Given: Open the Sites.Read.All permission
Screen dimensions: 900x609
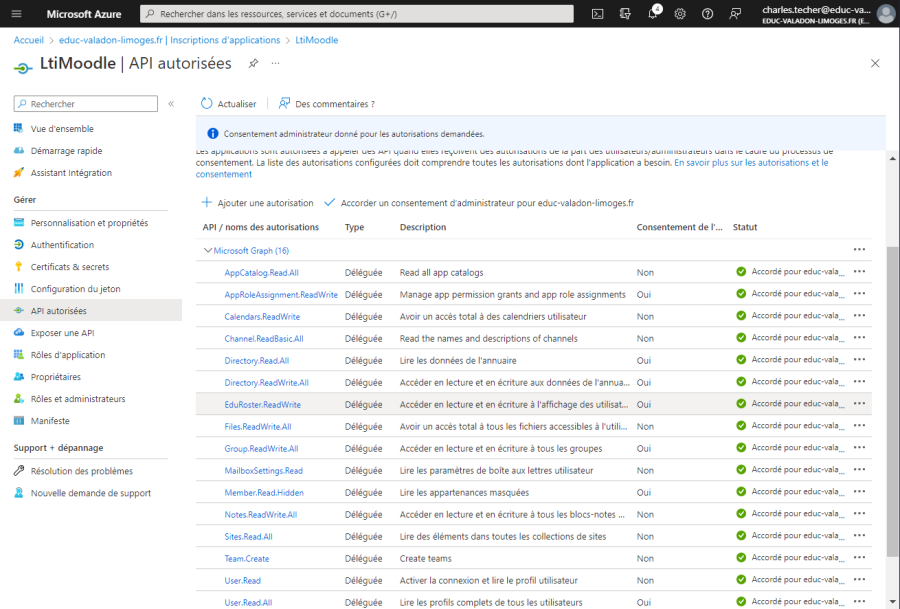Looking at the screenshot, I should coord(249,537).
